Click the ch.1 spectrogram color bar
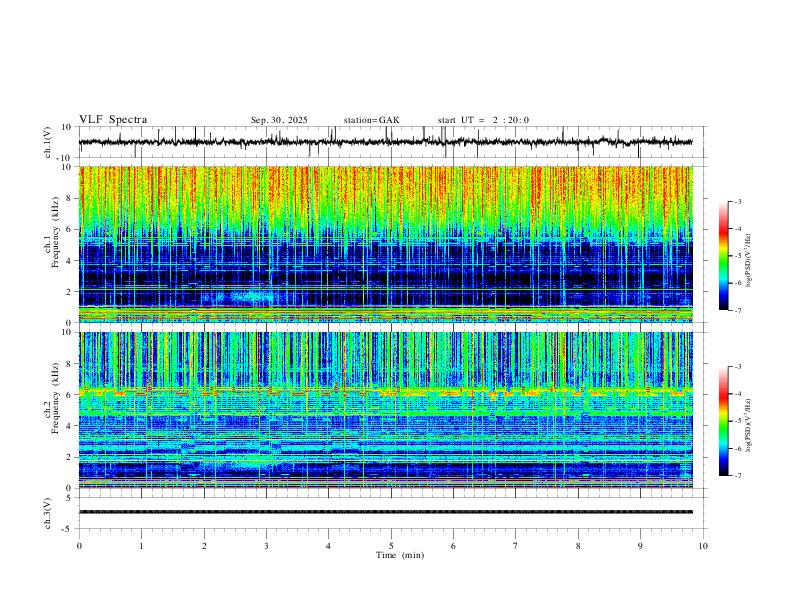The image size is (792, 612). 724,256
